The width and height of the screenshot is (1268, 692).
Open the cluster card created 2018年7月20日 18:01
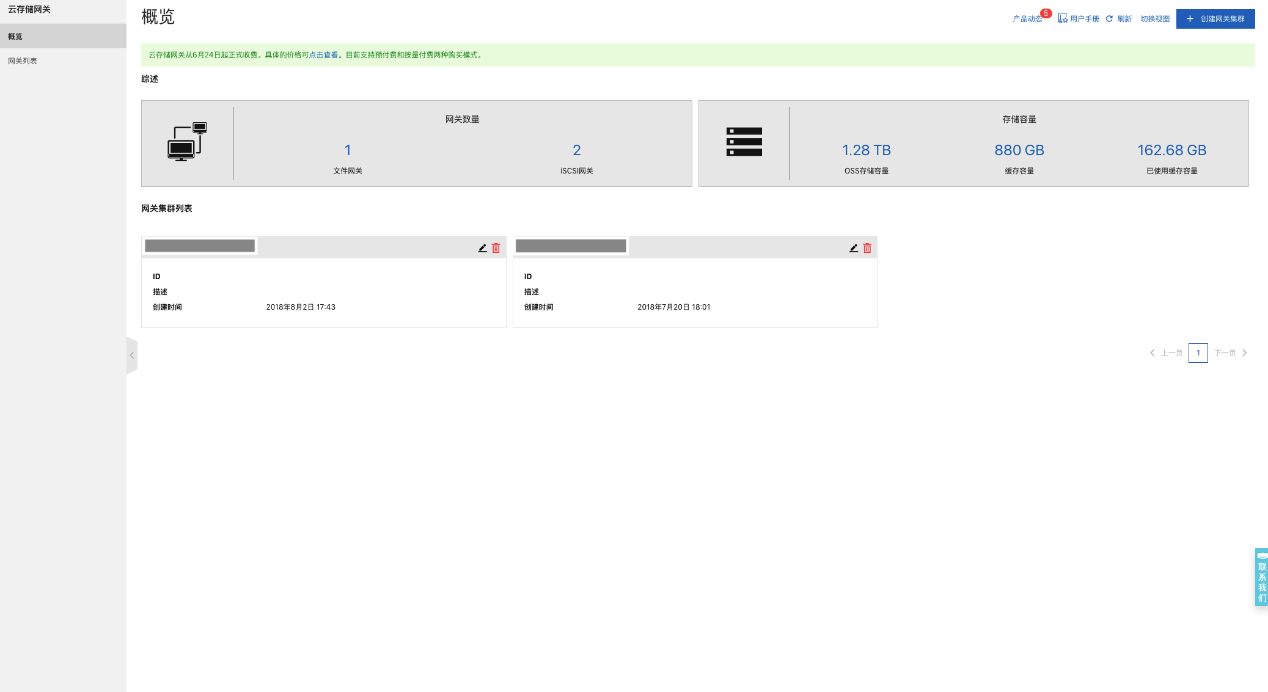[x=695, y=282]
